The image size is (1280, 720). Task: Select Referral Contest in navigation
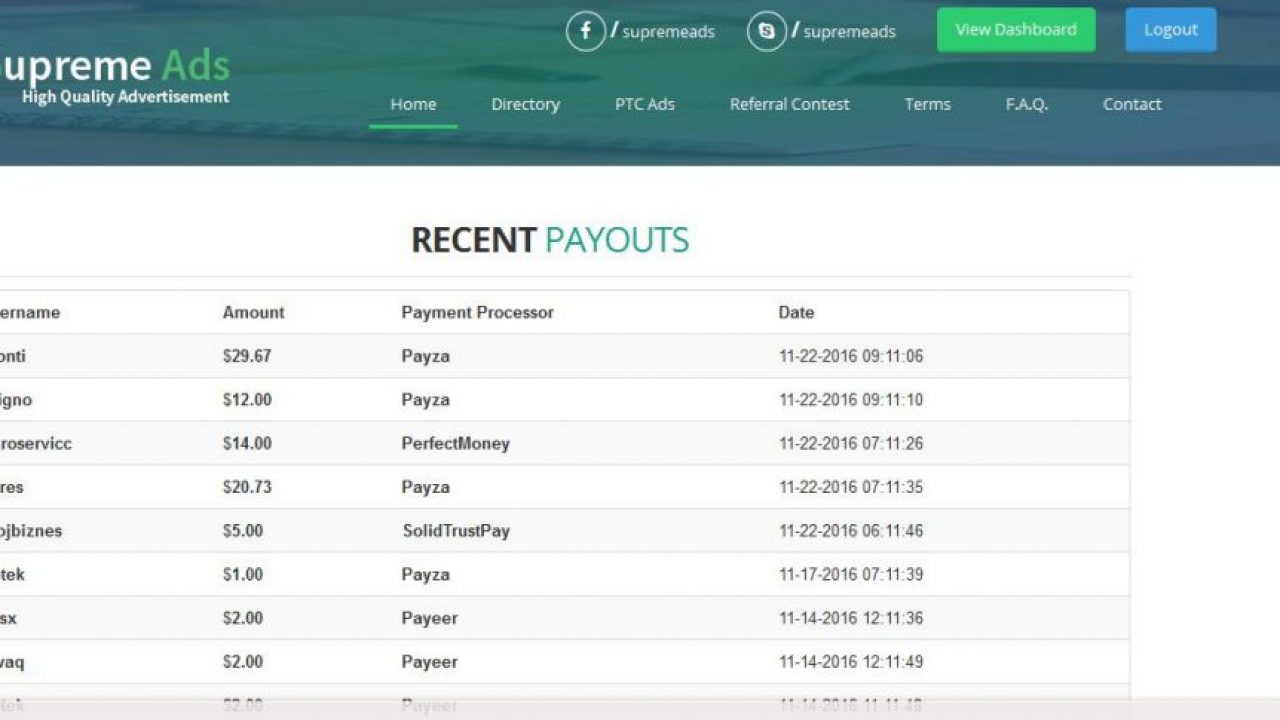[x=789, y=104]
